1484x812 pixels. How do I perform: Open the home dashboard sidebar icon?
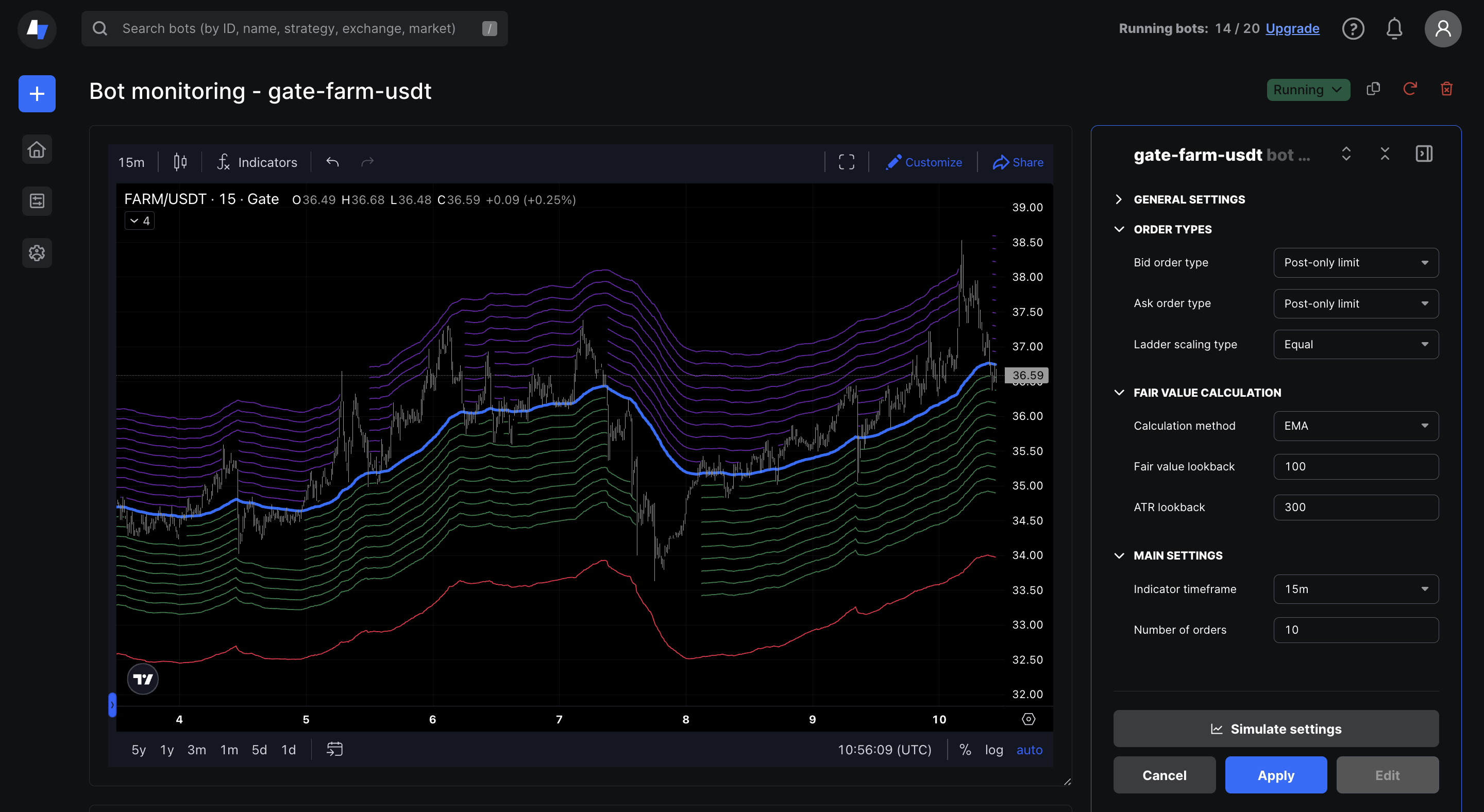click(37, 150)
